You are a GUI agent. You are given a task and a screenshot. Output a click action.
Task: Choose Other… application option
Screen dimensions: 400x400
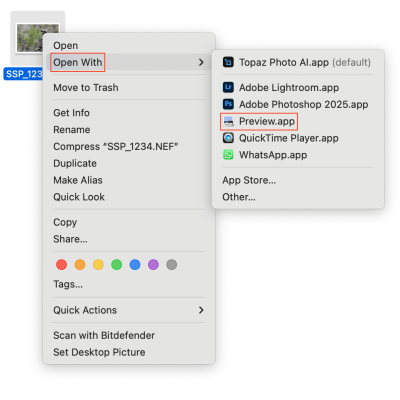point(239,197)
